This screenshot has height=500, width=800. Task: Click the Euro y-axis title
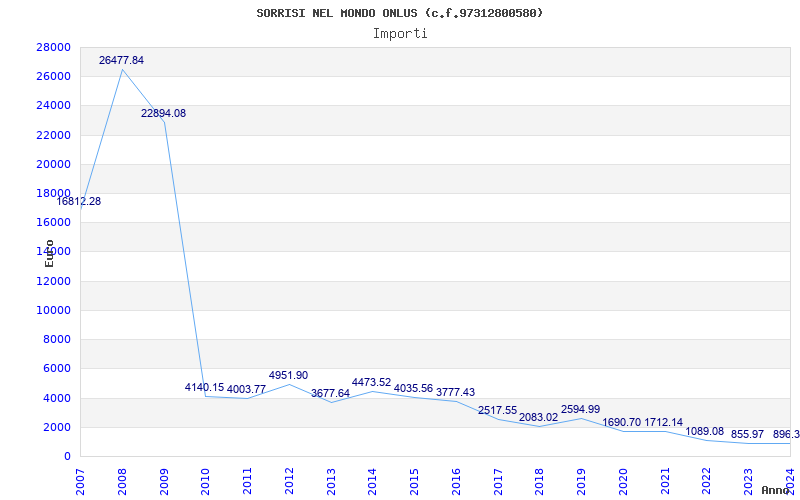[x=49, y=253]
